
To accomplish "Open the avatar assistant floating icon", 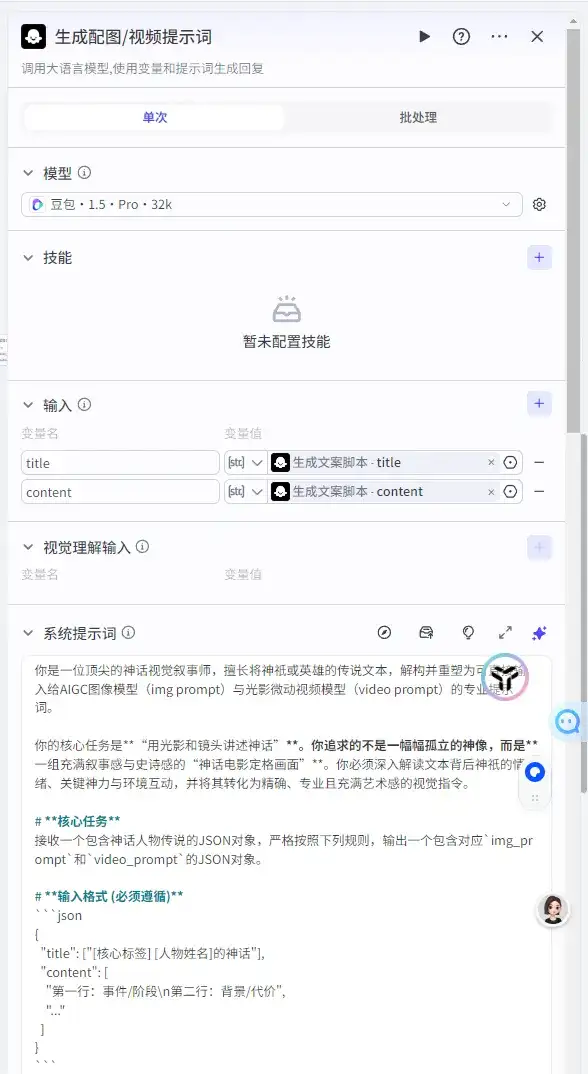I will 552,910.
